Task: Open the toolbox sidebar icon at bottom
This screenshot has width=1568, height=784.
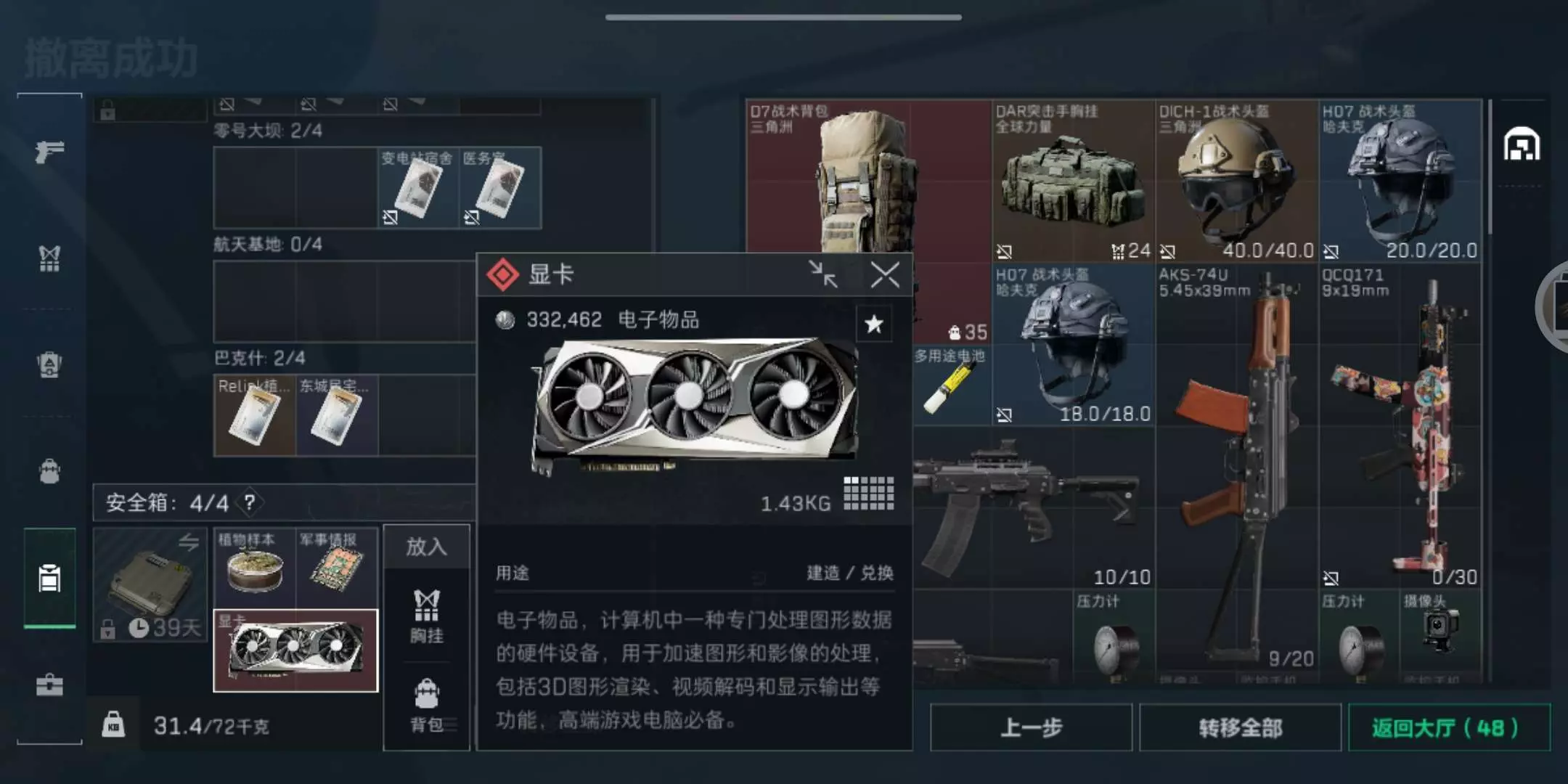Action: tap(49, 685)
